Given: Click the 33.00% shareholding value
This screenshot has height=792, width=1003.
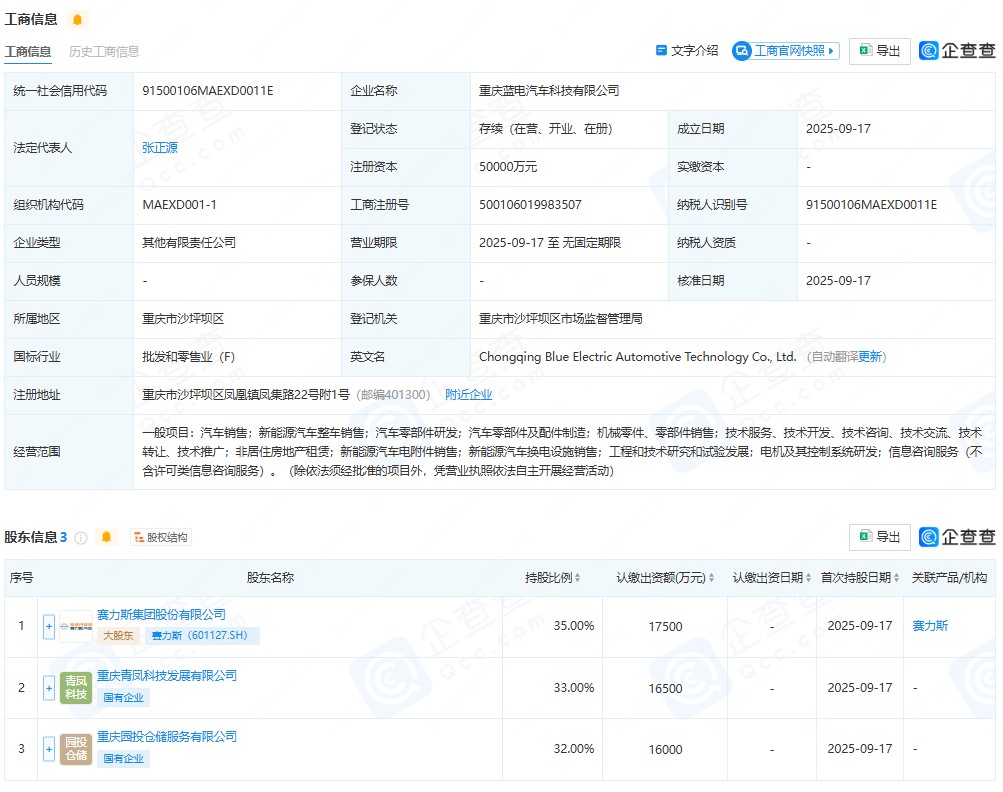Looking at the screenshot, I should [x=574, y=688].
